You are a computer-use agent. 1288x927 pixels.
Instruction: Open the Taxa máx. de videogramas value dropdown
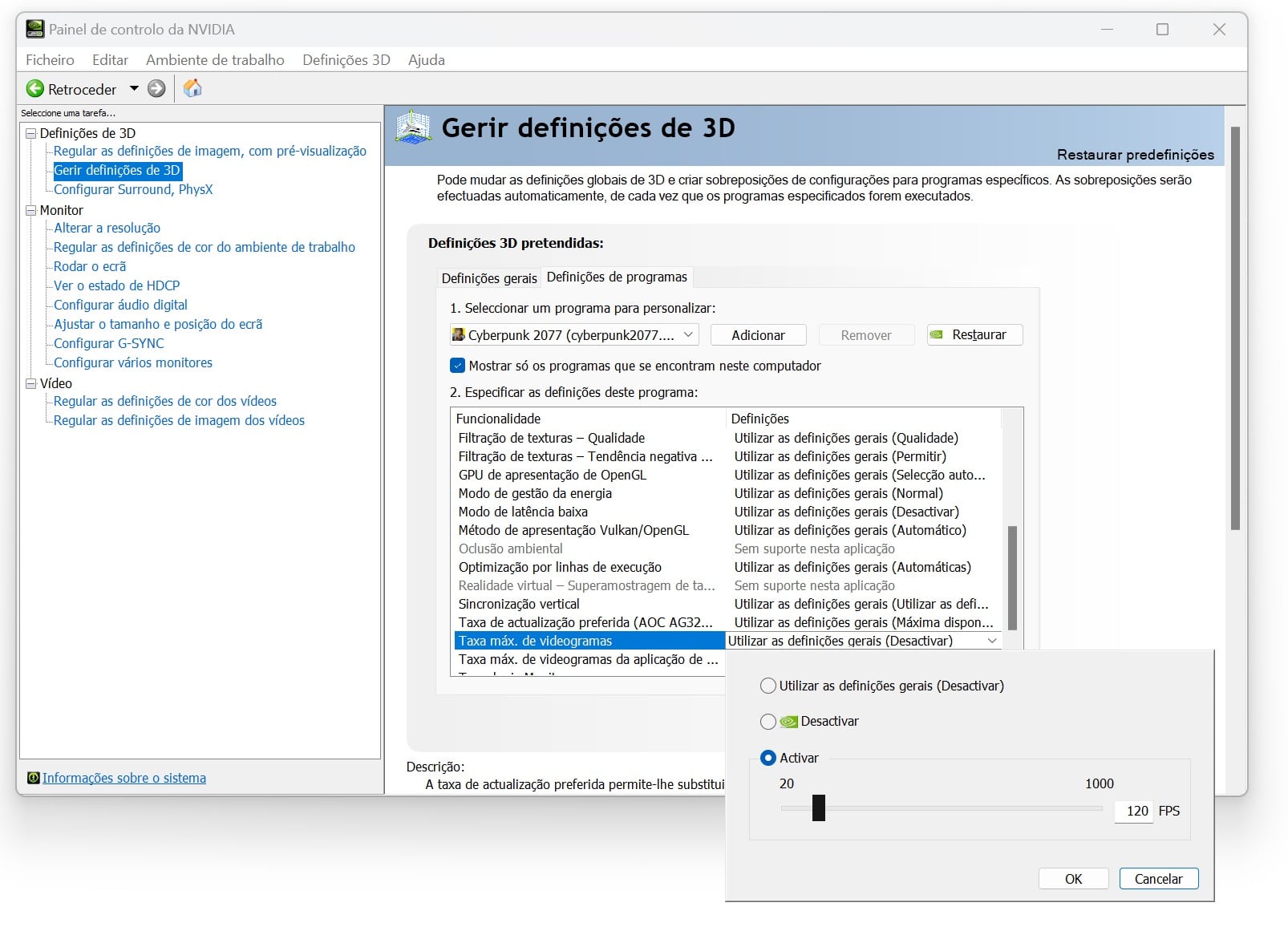992,641
